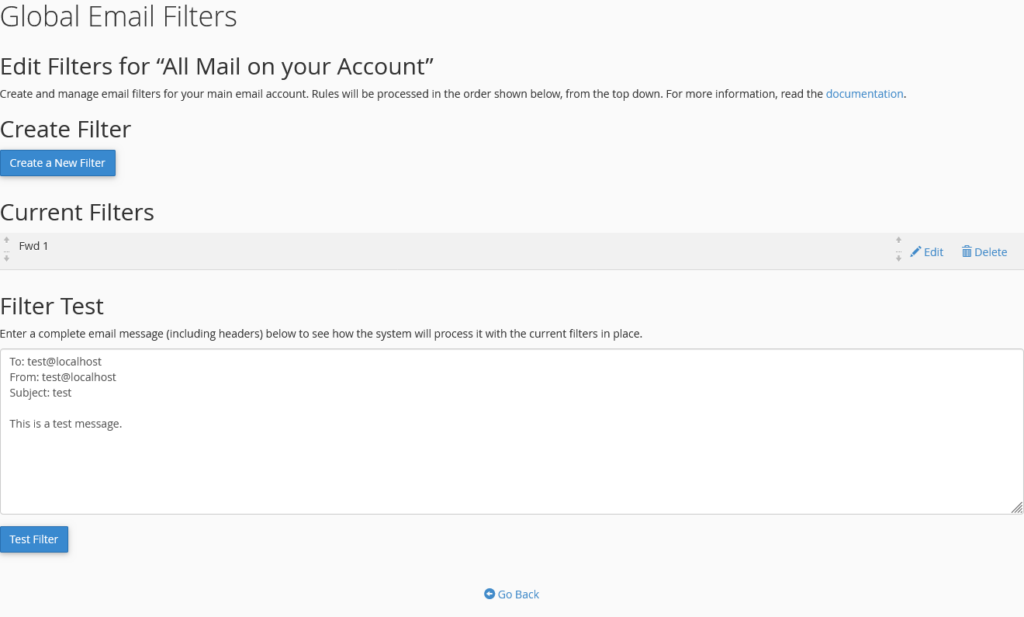Click the left-side down arrow on Fwd 1
The image size is (1024, 617).
[x=7, y=258]
